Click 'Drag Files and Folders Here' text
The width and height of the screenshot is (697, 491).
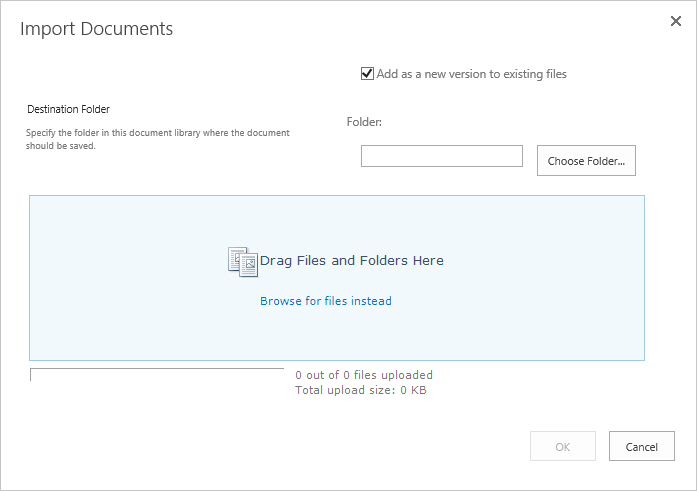click(x=352, y=260)
